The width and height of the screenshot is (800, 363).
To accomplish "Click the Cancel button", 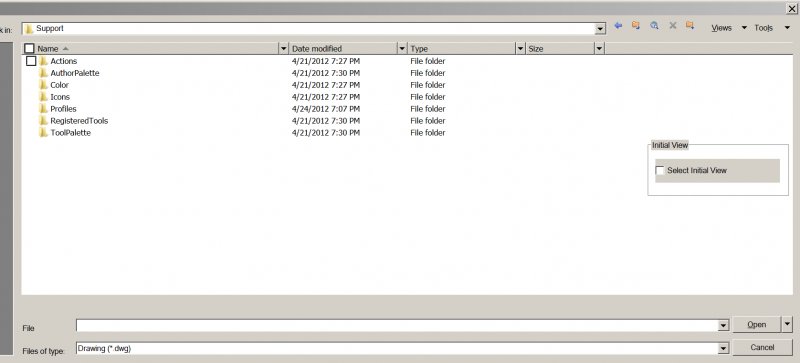I will (x=762, y=347).
